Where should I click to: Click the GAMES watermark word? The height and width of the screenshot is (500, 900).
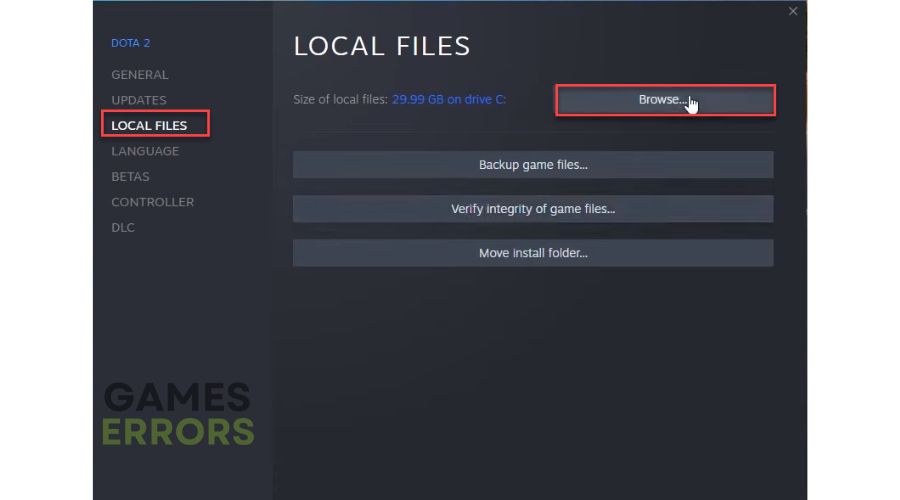(177, 397)
